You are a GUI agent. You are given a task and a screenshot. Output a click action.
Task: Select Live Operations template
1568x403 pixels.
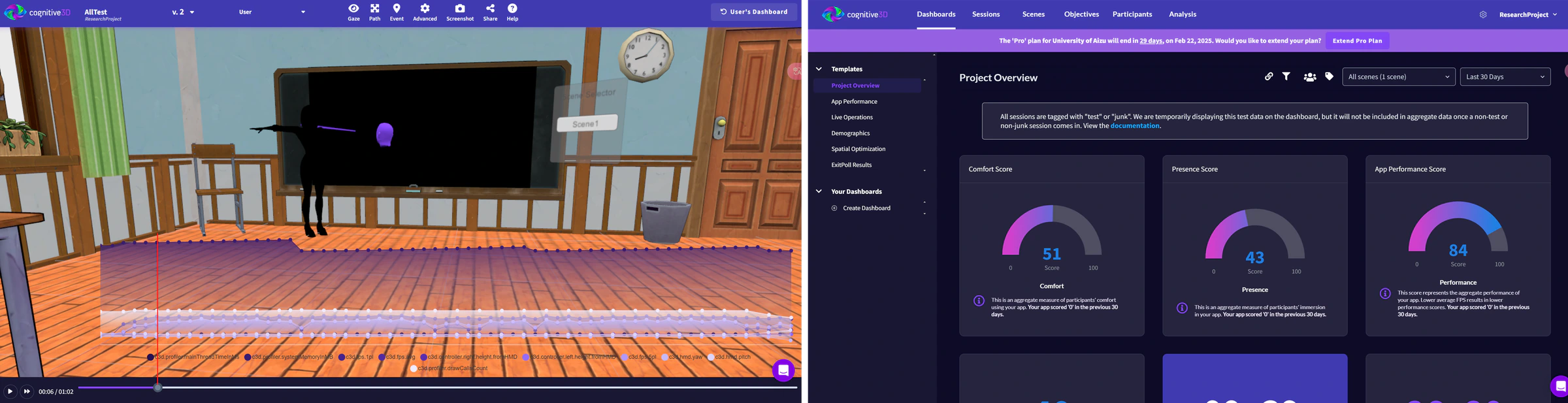click(x=852, y=117)
